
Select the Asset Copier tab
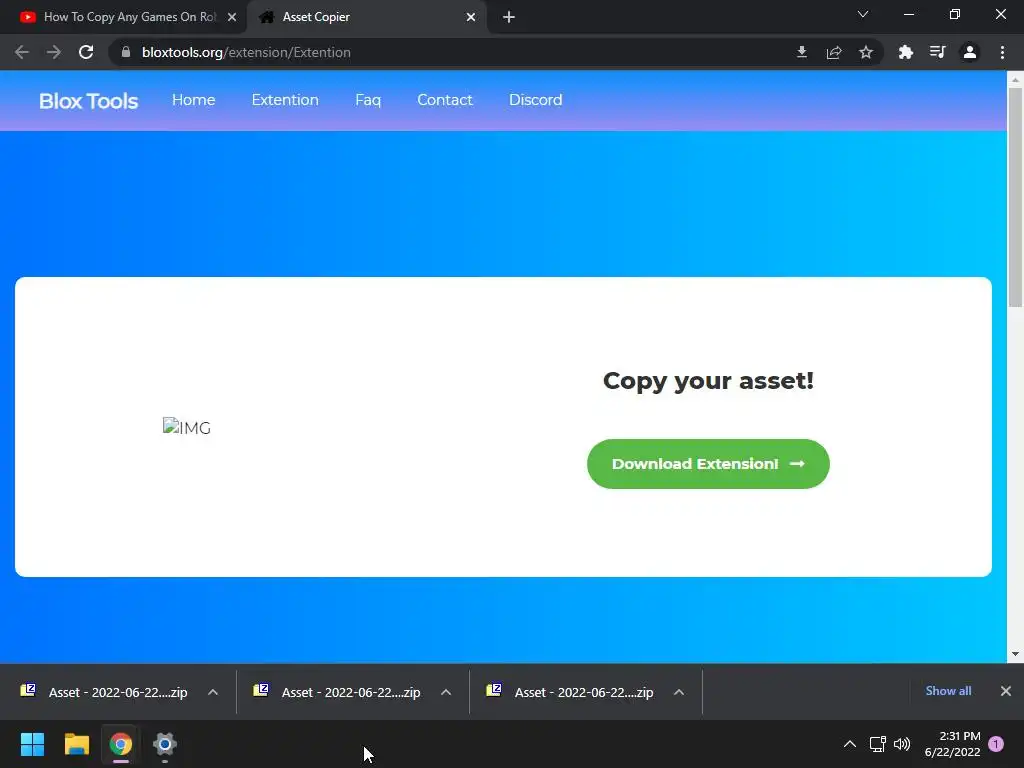[x=366, y=17]
